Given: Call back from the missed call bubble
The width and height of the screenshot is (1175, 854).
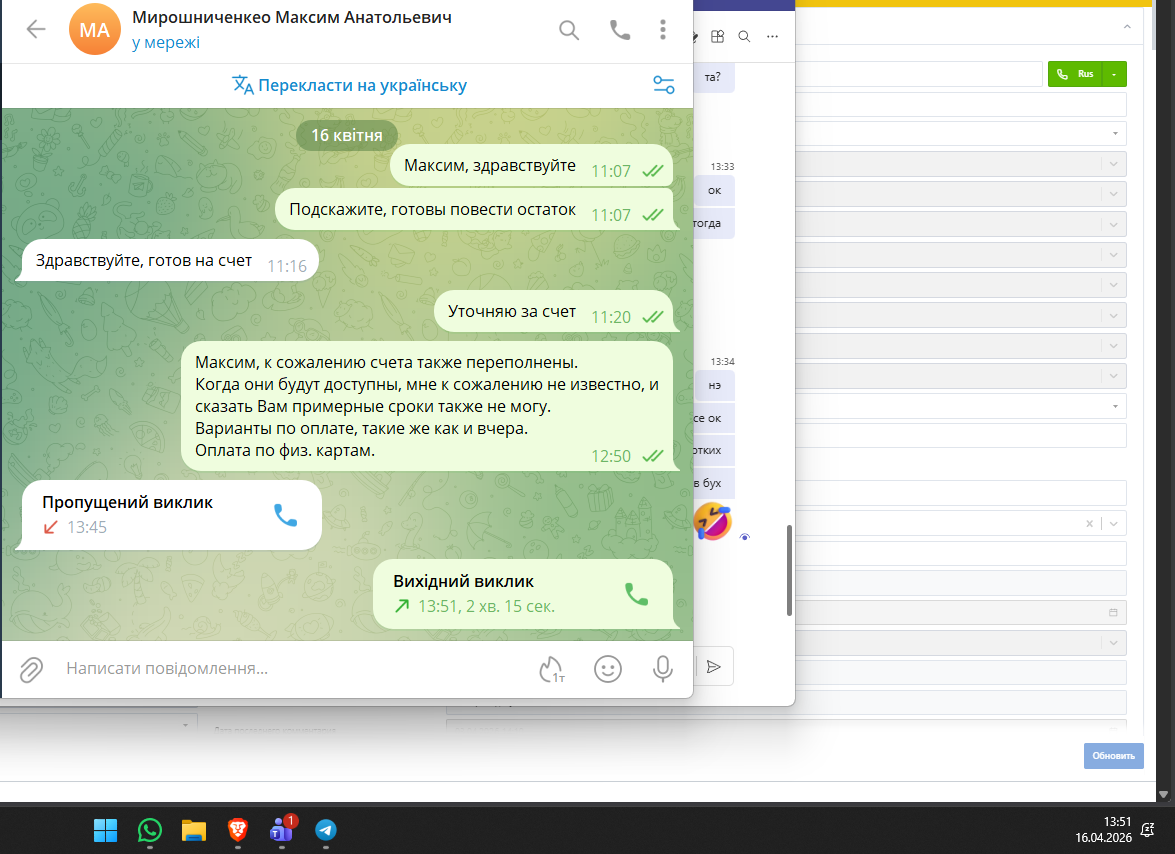Looking at the screenshot, I should (x=286, y=515).
